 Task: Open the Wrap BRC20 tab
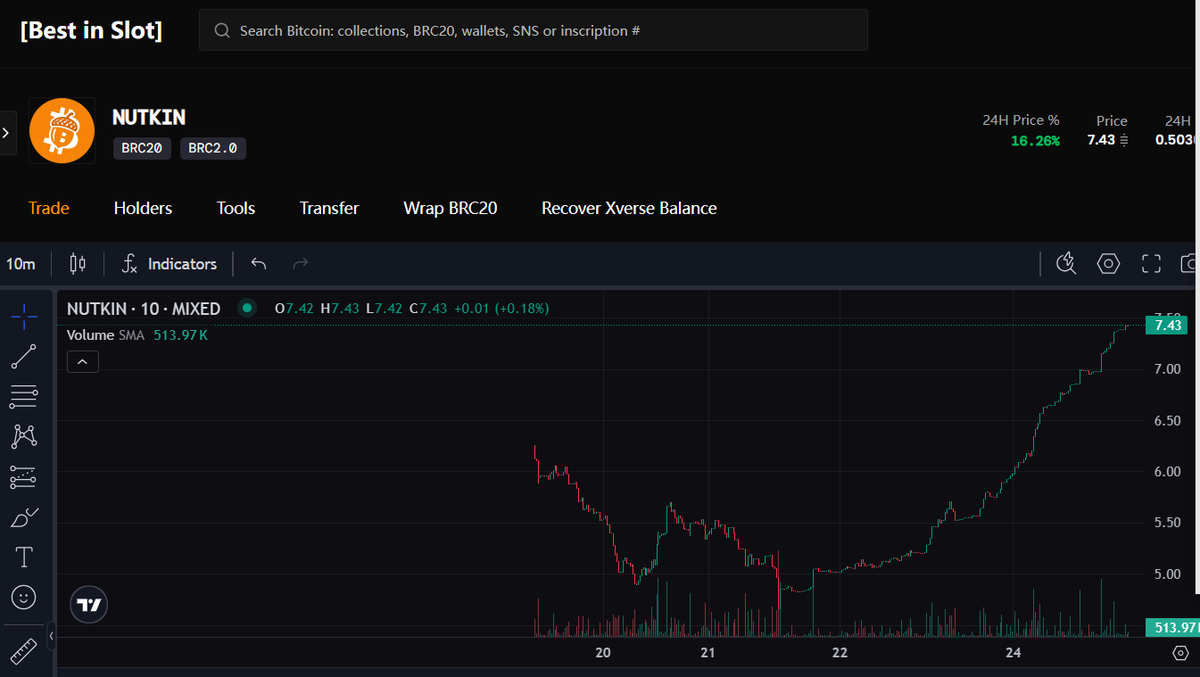450,208
